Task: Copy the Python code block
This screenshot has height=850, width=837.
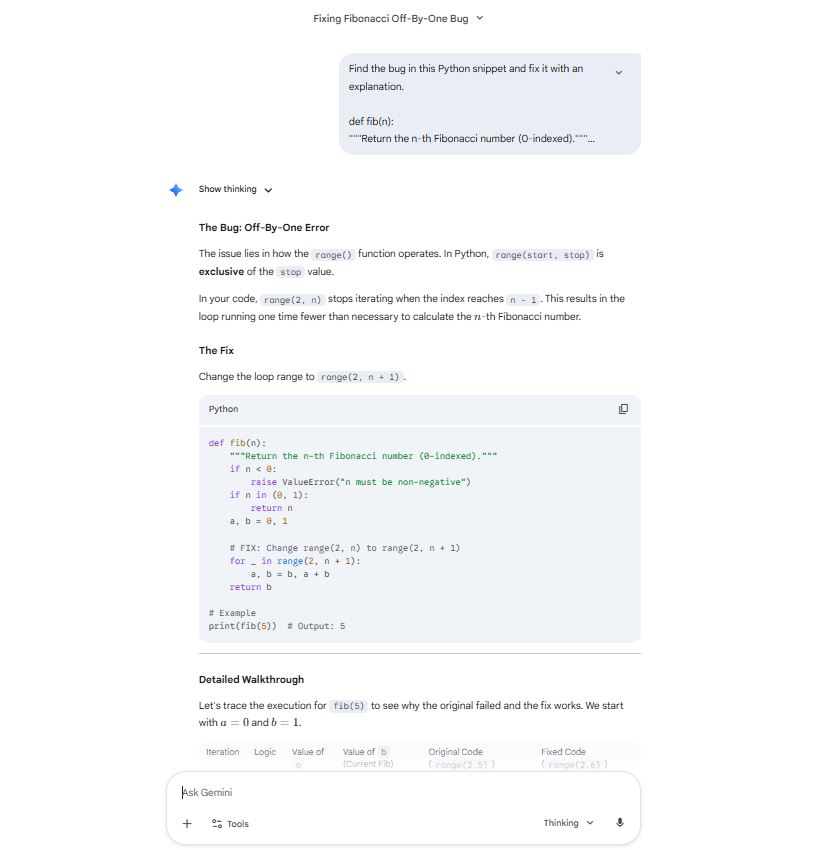Action: 623,409
